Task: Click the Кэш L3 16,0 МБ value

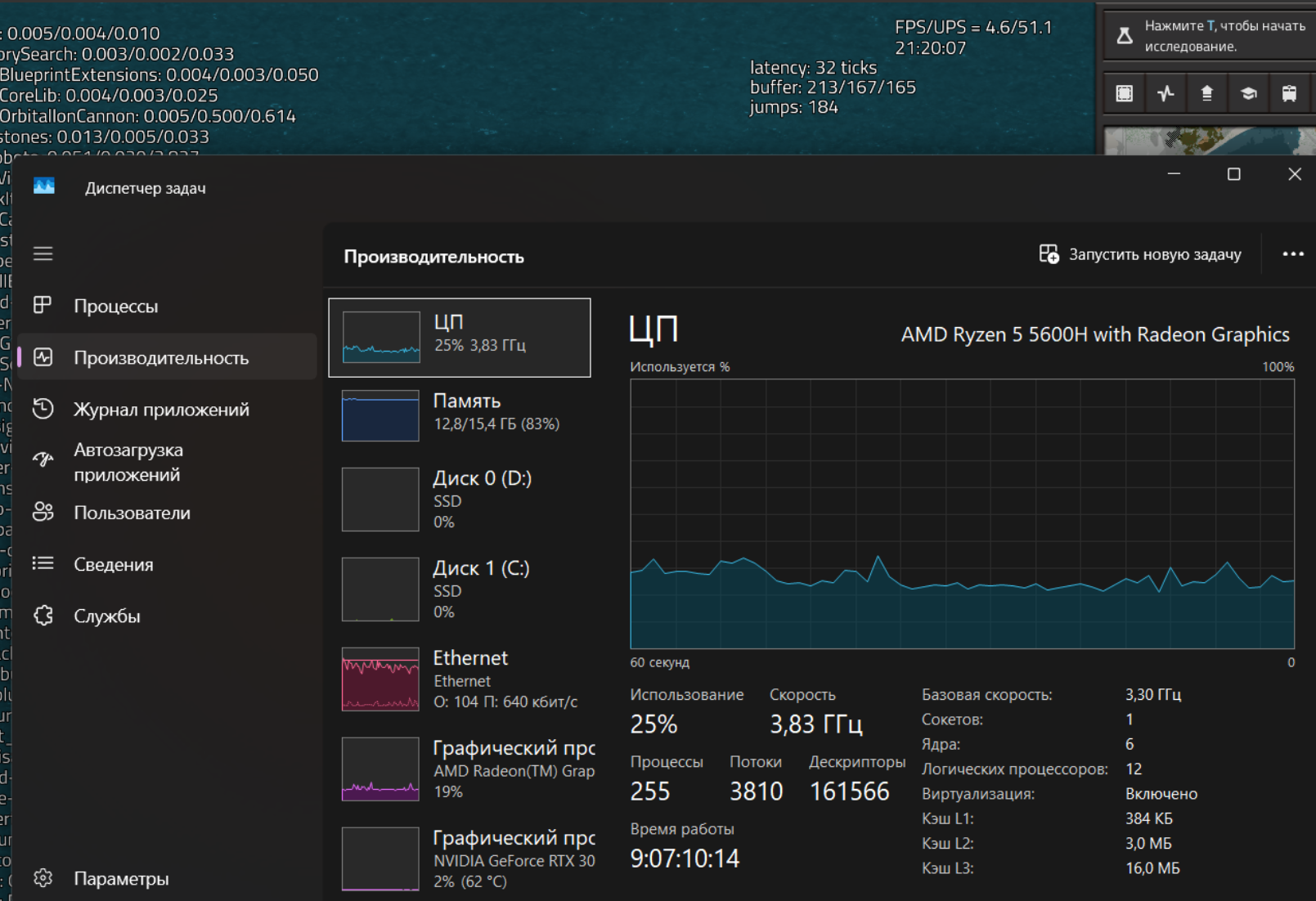Action: point(1152,868)
